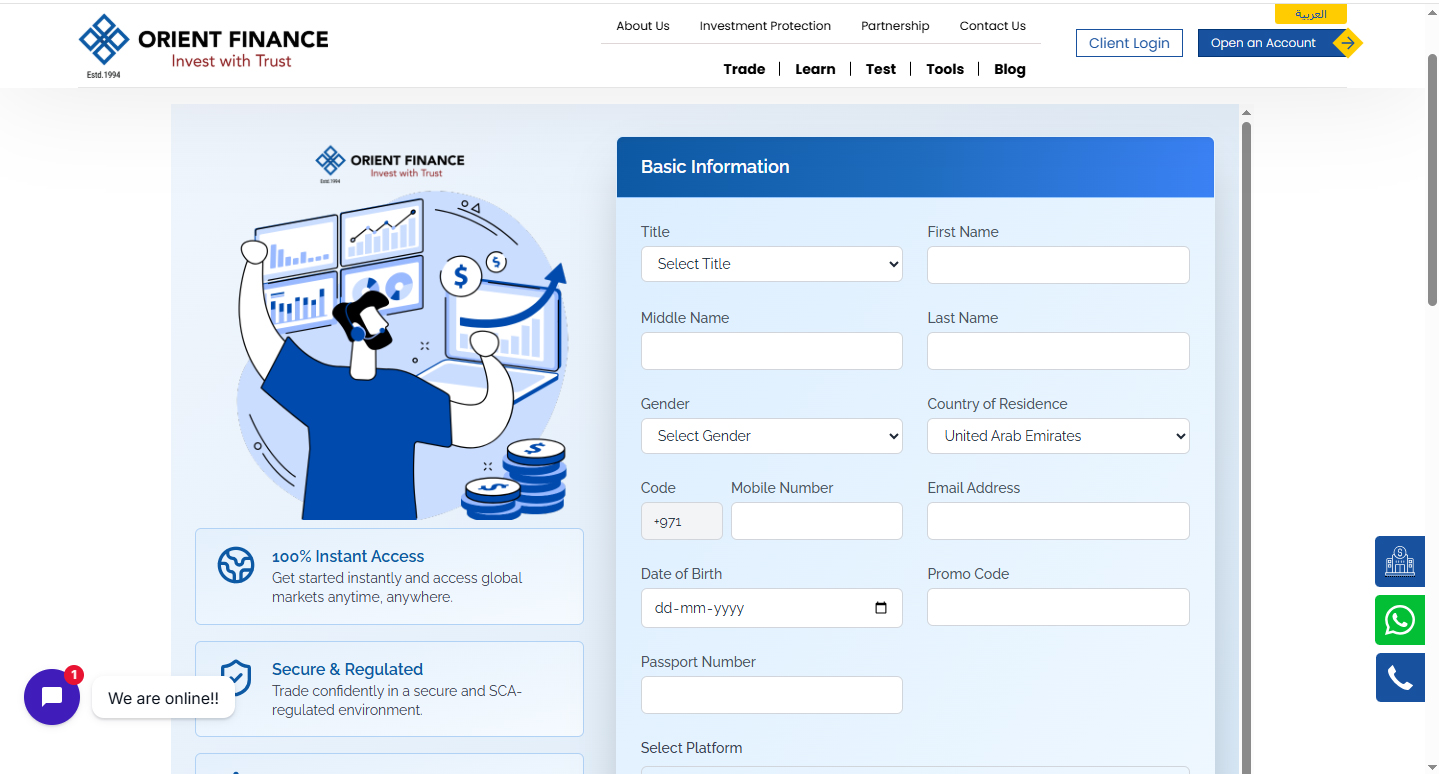Screen dimensions: 1439x774
Task: Open the Select Gender dropdown
Action: [772, 436]
